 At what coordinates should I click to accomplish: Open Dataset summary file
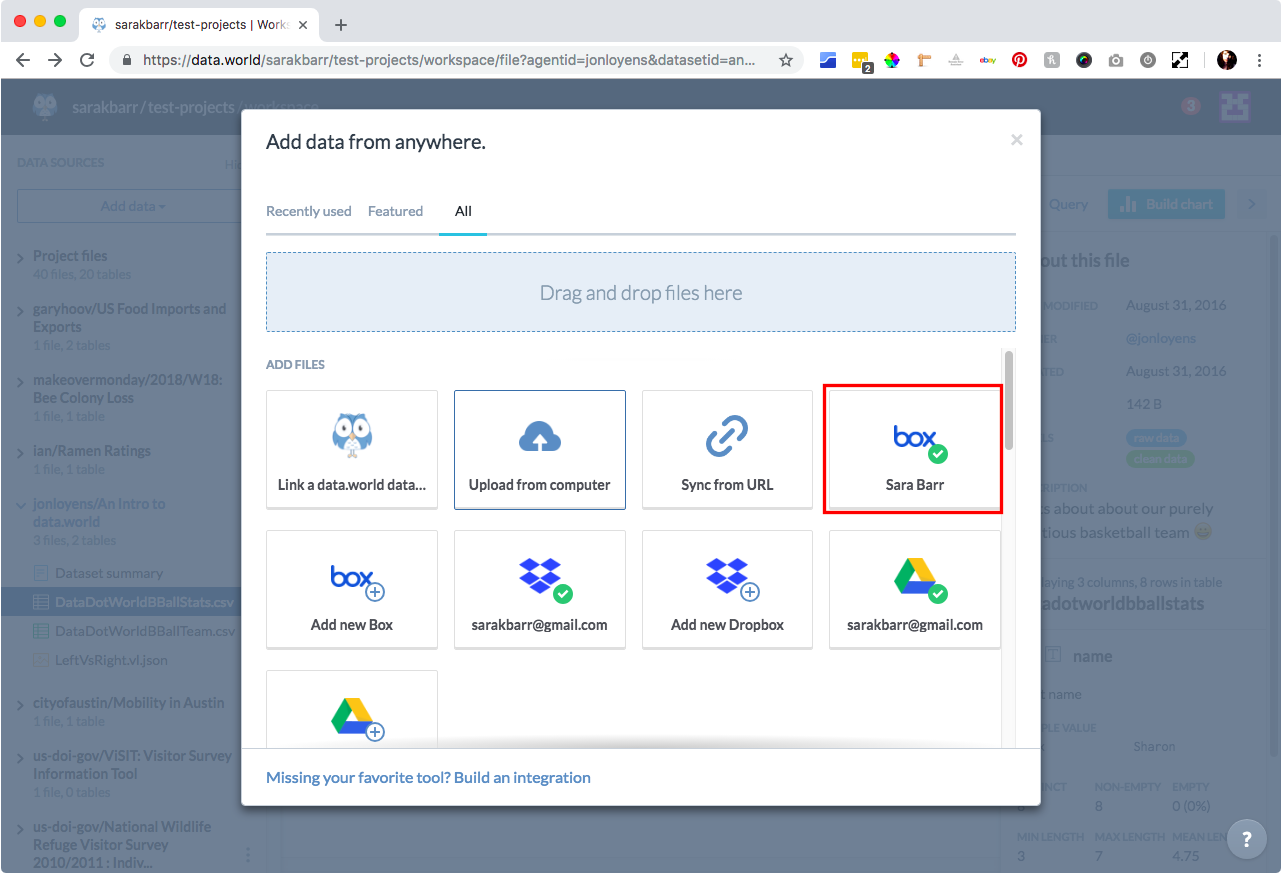tap(109, 573)
